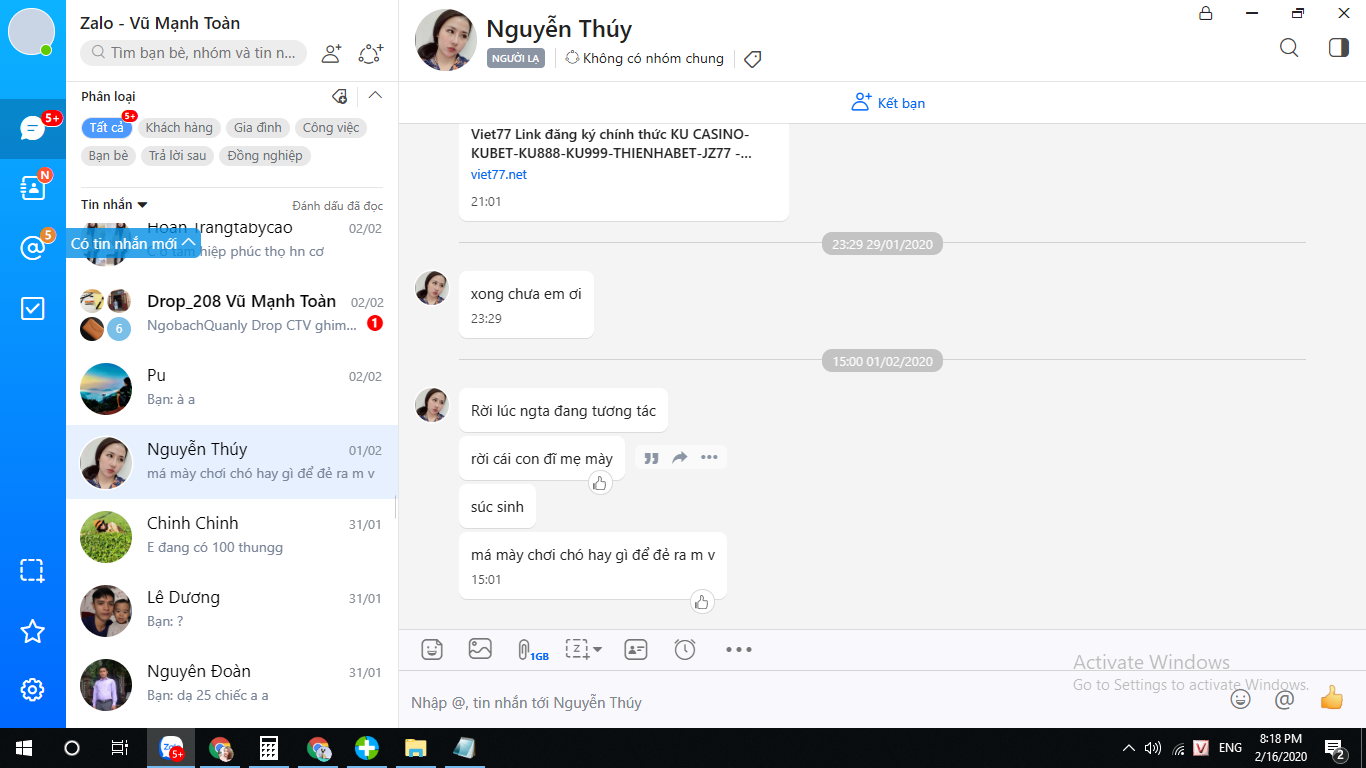Filter chats by 'Công việc'

pos(332,128)
